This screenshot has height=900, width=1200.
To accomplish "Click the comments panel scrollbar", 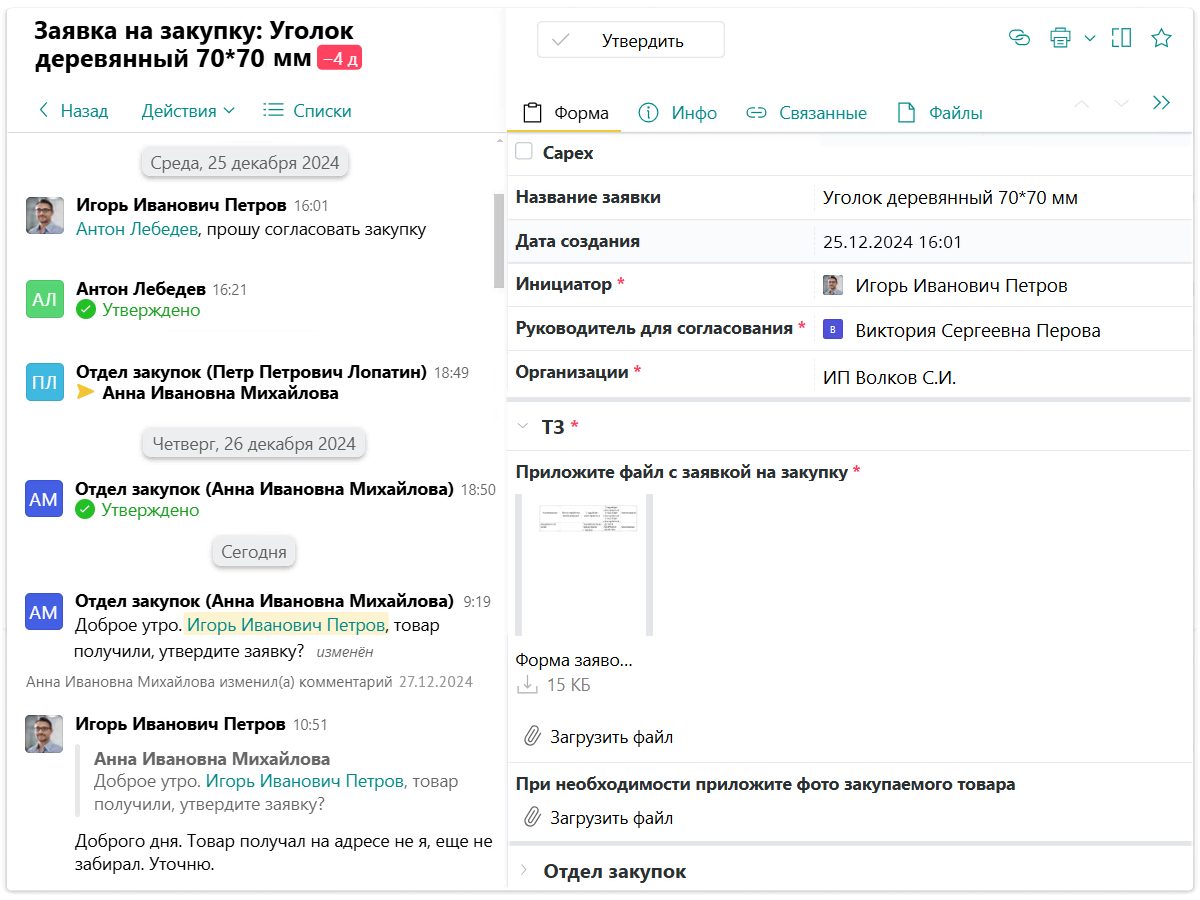I will point(499,240).
